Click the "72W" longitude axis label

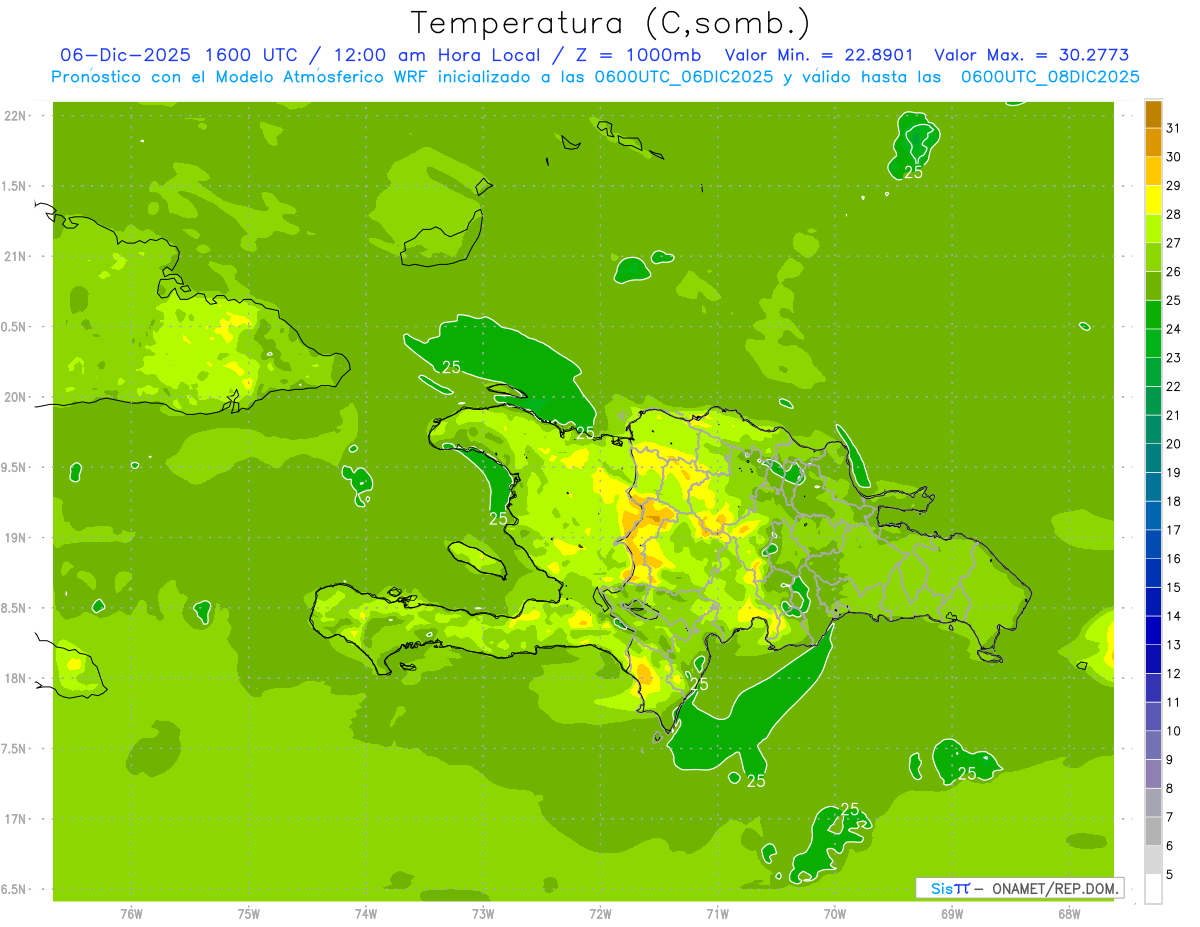click(600, 914)
